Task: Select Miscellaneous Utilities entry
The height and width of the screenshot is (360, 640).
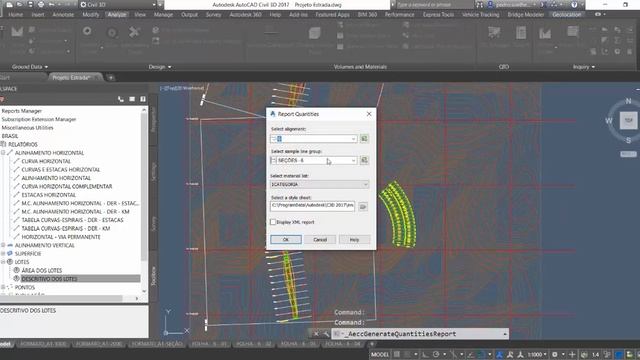Action: point(27,128)
